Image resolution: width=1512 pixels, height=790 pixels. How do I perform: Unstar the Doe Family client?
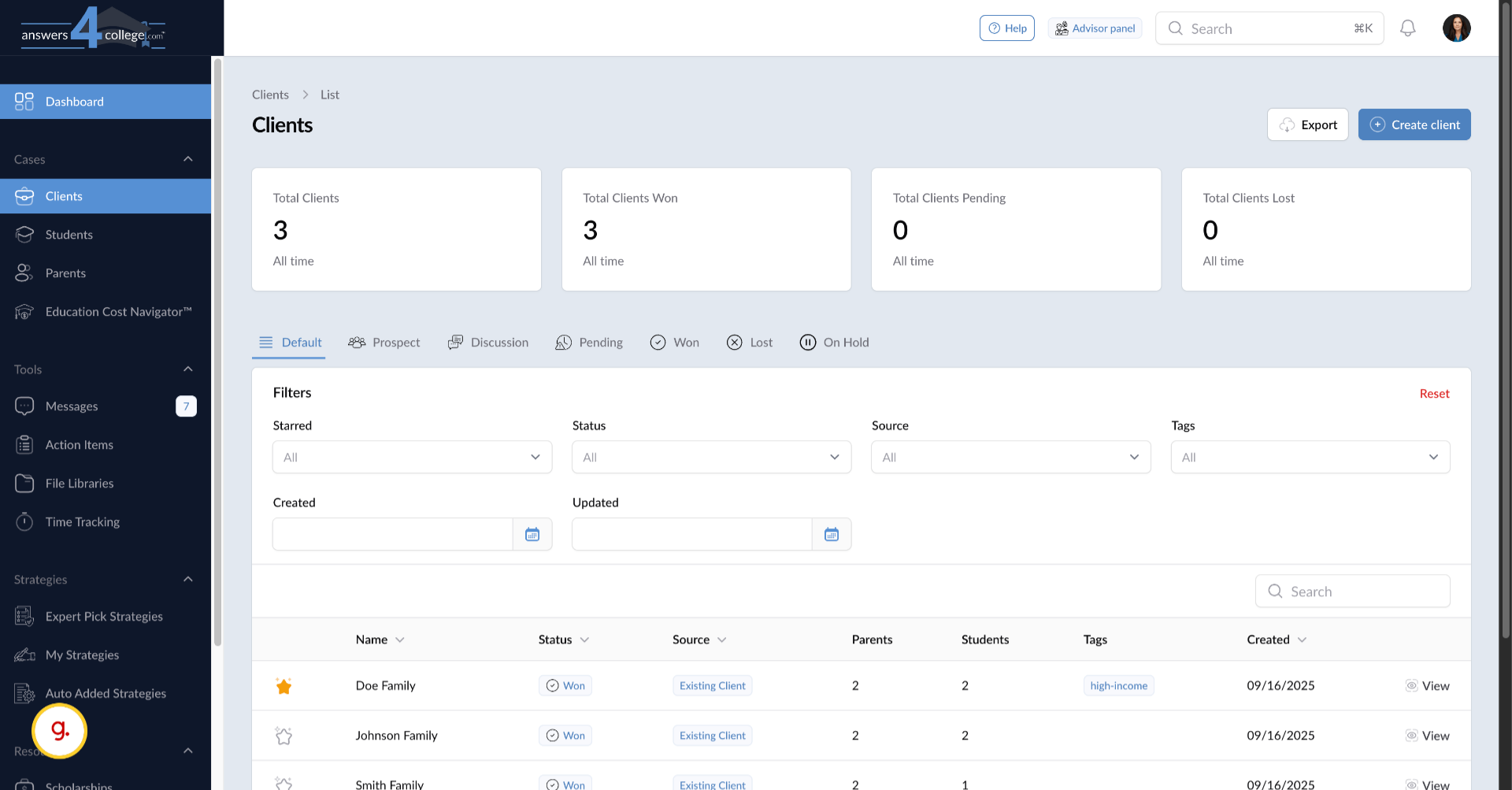pyautogui.click(x=283, y=686)
